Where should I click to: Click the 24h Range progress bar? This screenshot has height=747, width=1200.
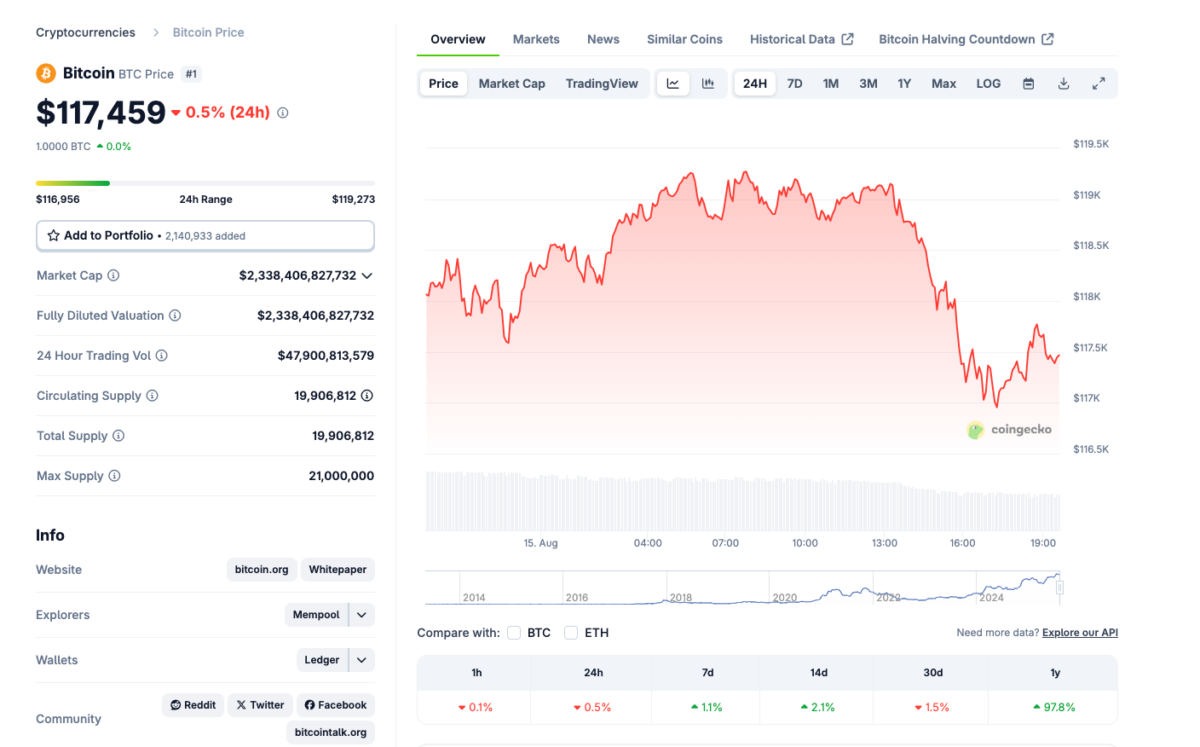[205, 183]
